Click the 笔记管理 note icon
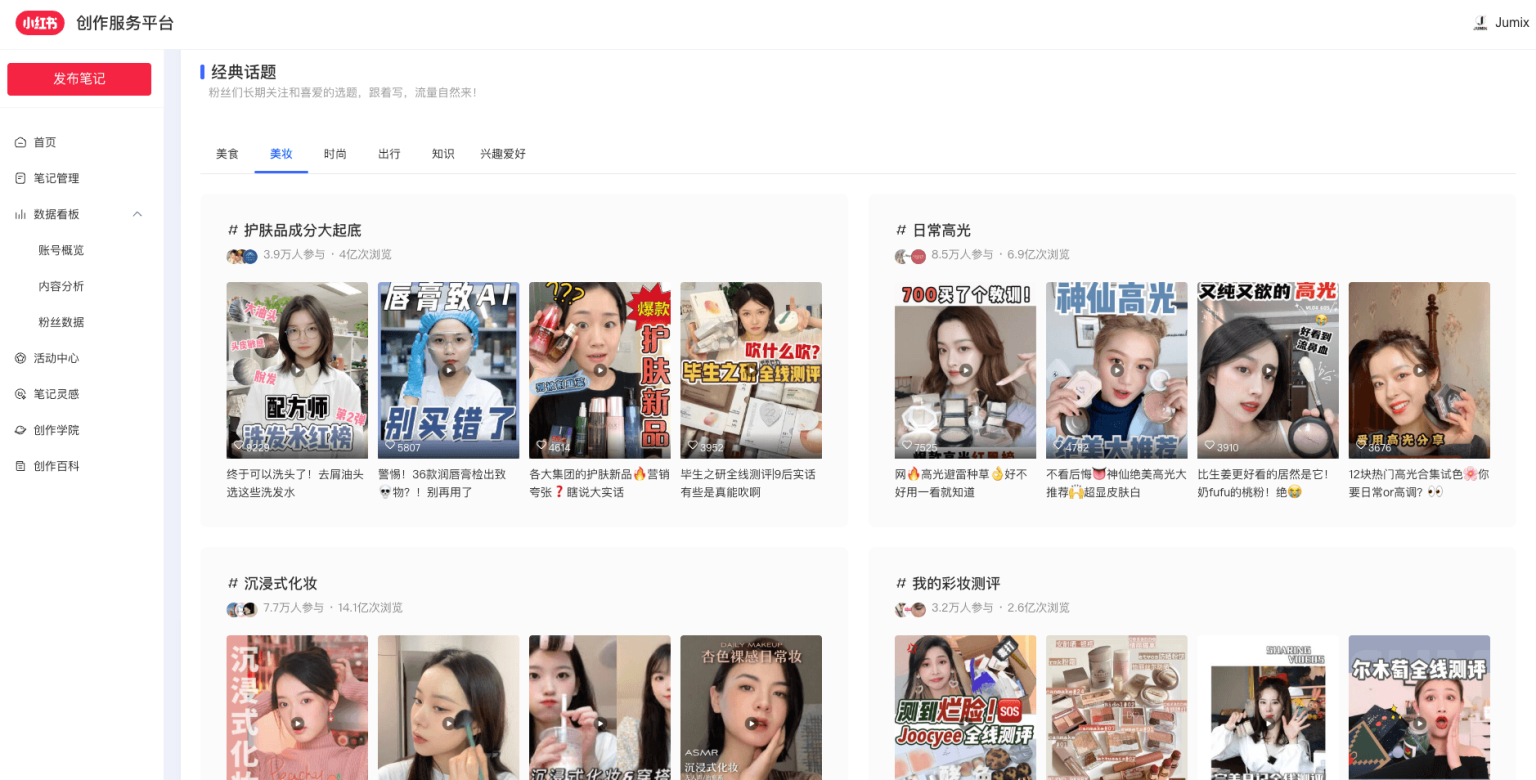 [x=20, y=178]
